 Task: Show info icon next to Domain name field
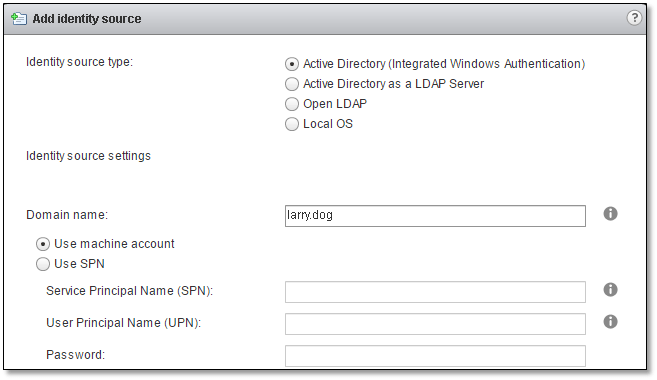click(x=610, y=214)
